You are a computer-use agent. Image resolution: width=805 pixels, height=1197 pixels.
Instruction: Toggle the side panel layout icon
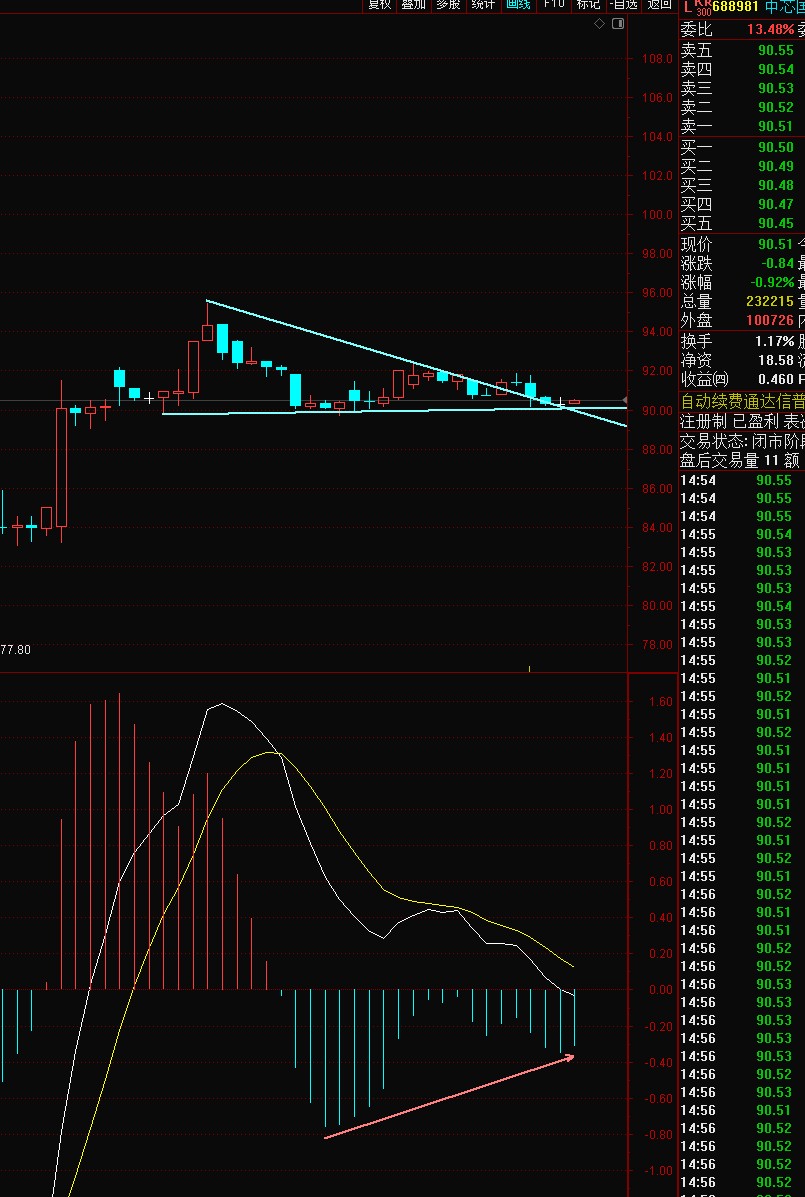click(618, 24)
